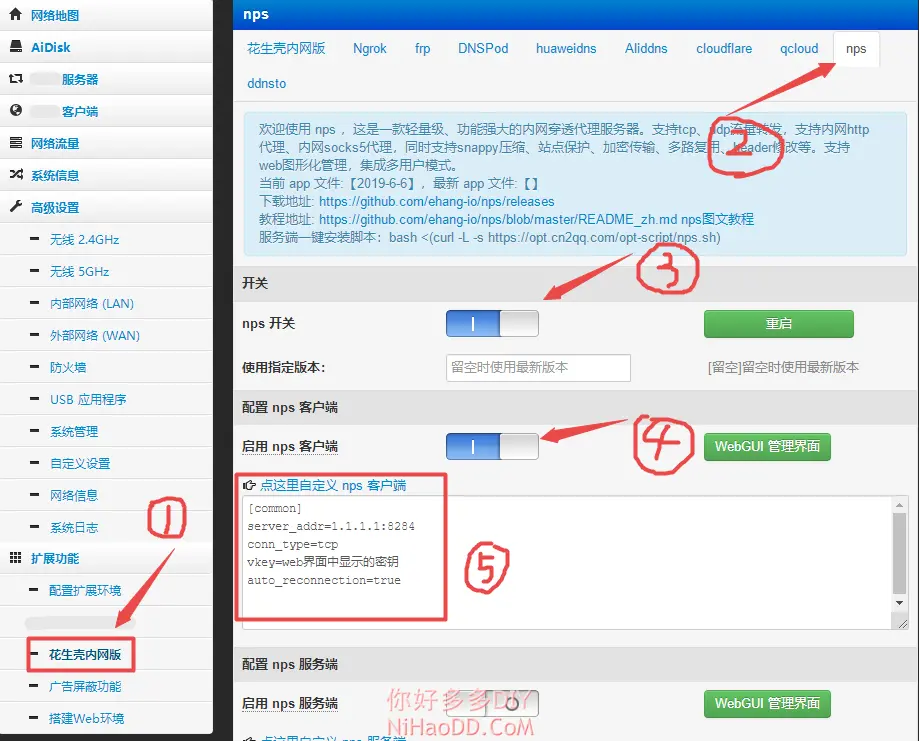Expand 高级设置 in the sidebar
The image size is (919, 741).
click(x=55, y=208)
